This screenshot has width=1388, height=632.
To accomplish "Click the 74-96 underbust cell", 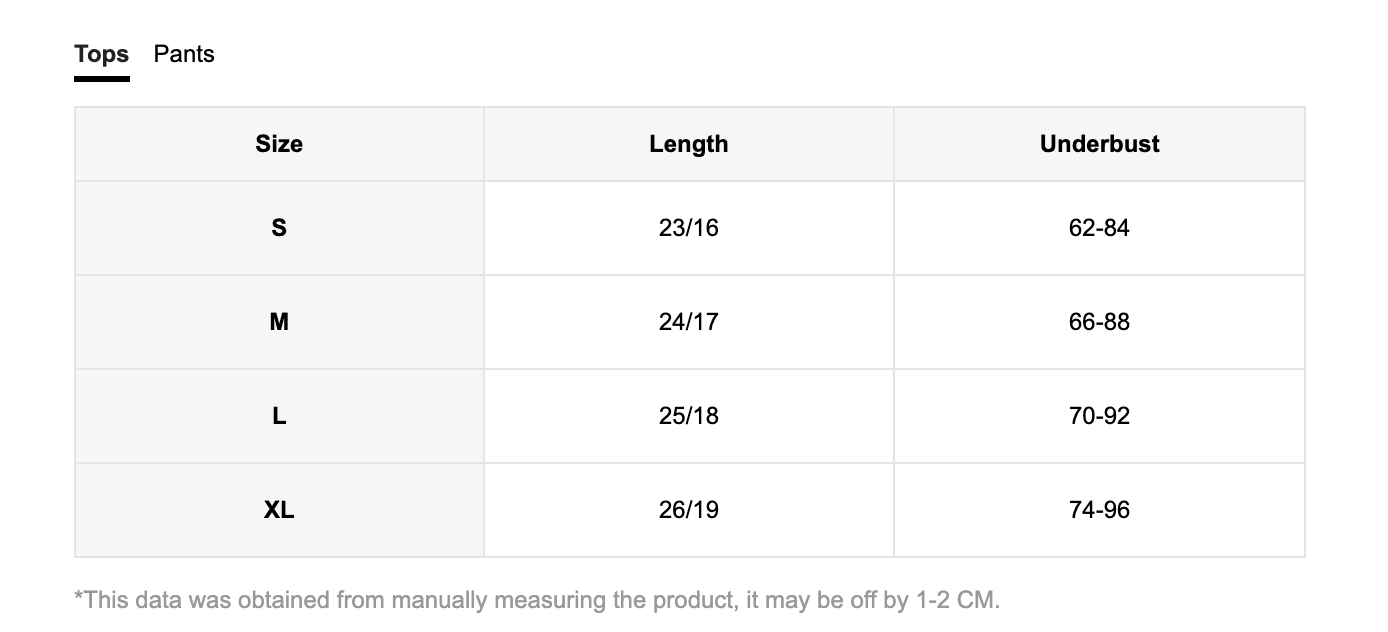I will (1100, 510).
